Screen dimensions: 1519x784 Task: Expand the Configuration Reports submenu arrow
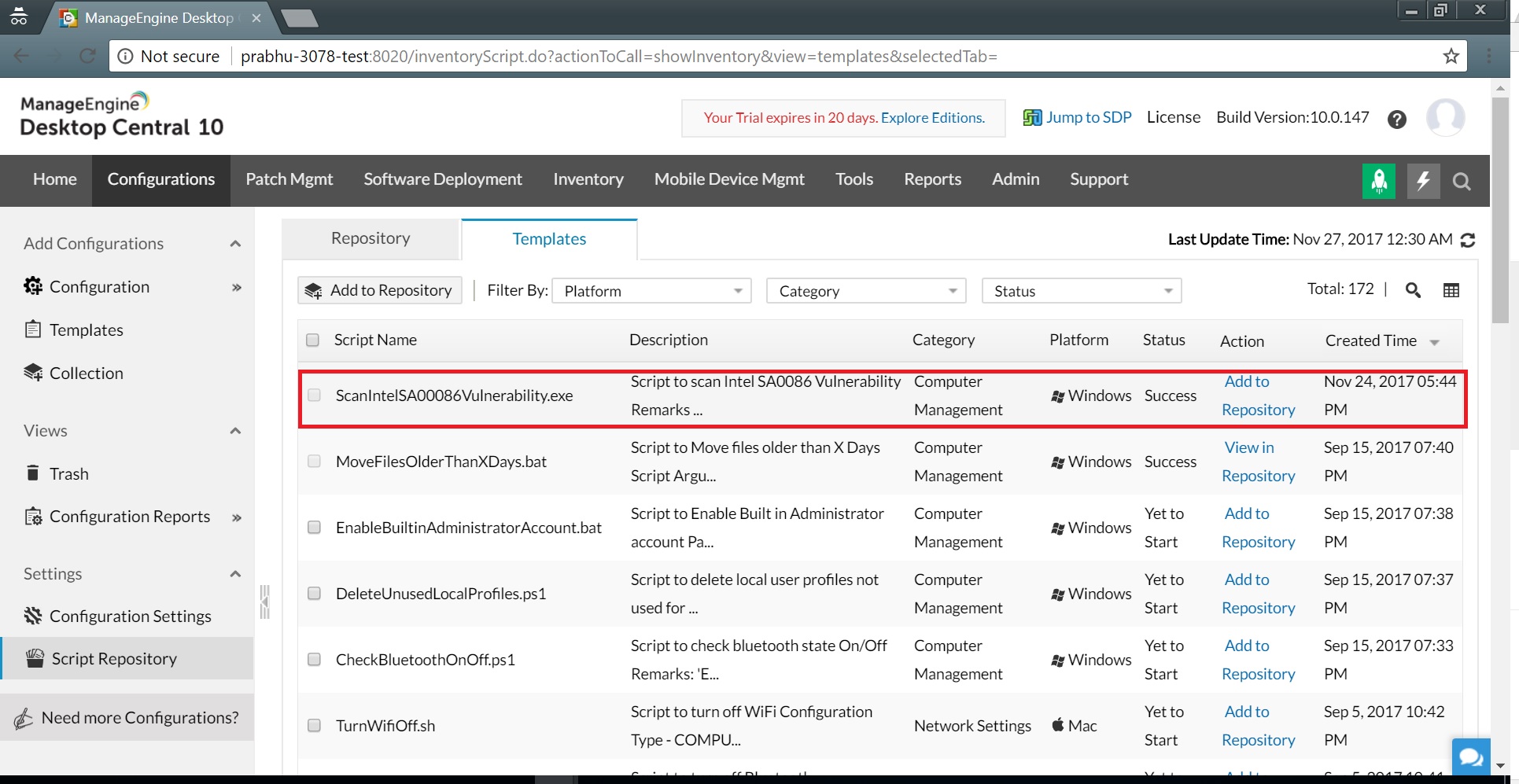(237, 517)
